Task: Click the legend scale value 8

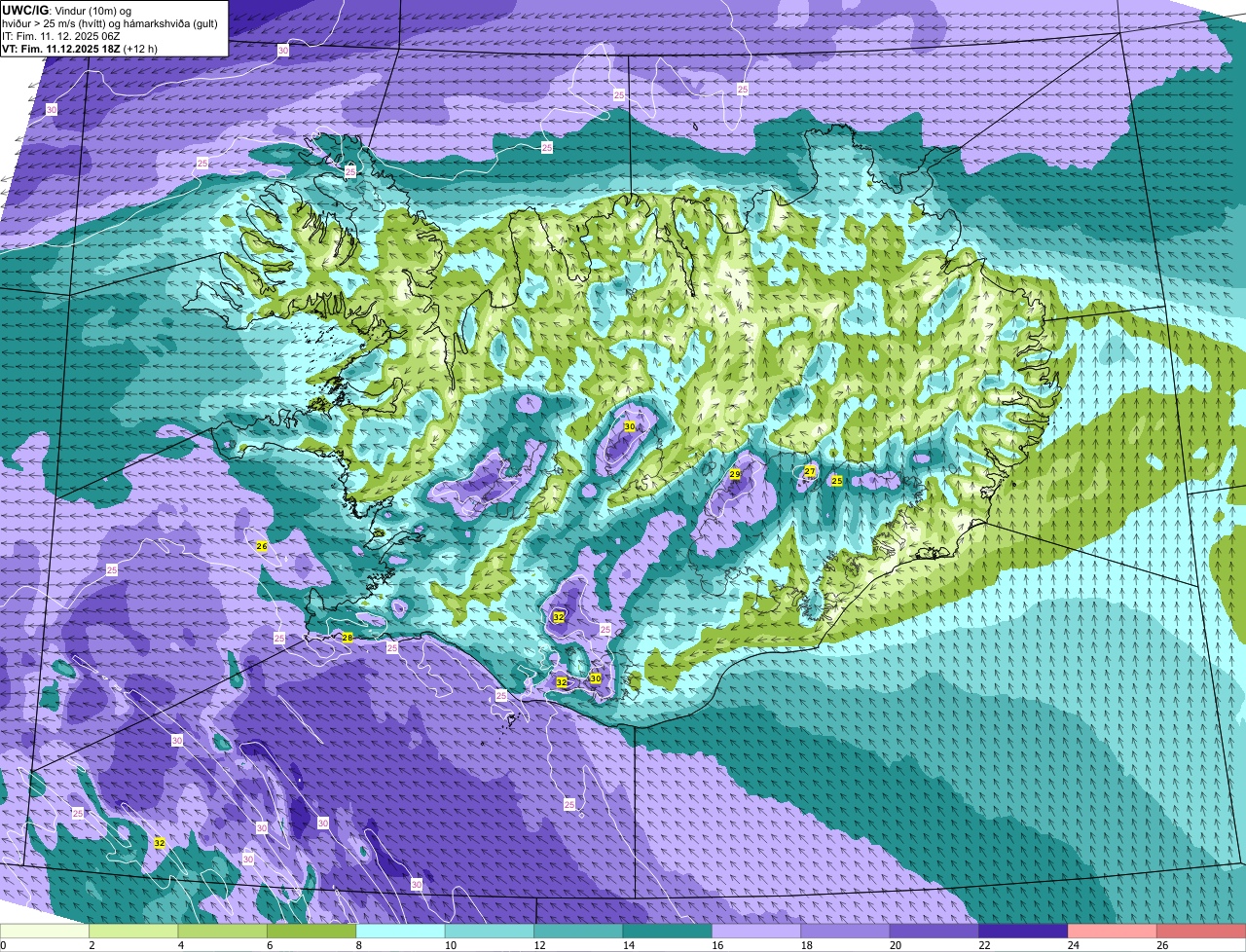Action: [357, 944]
